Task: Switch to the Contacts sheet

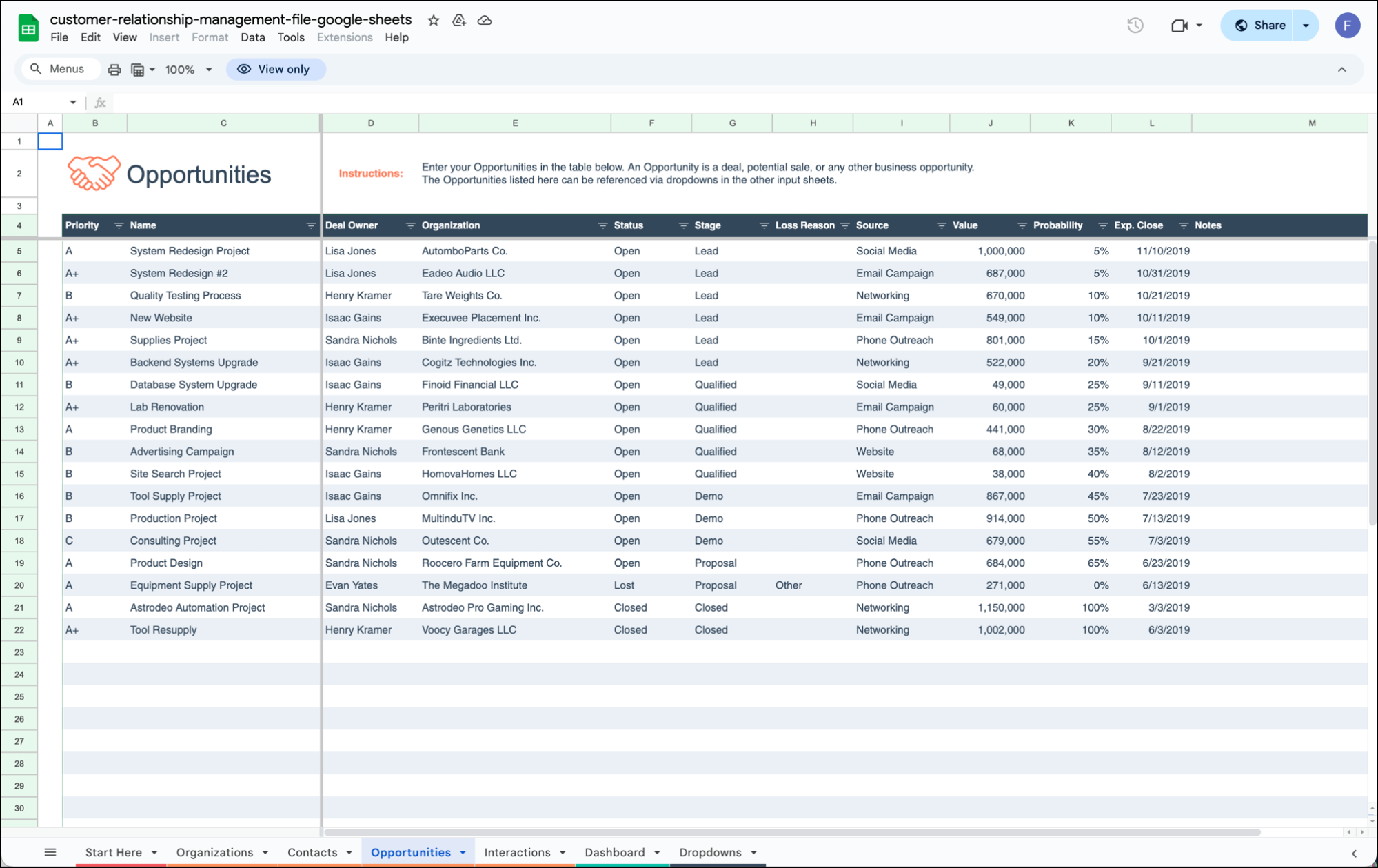Action: (x=312, y=853)
